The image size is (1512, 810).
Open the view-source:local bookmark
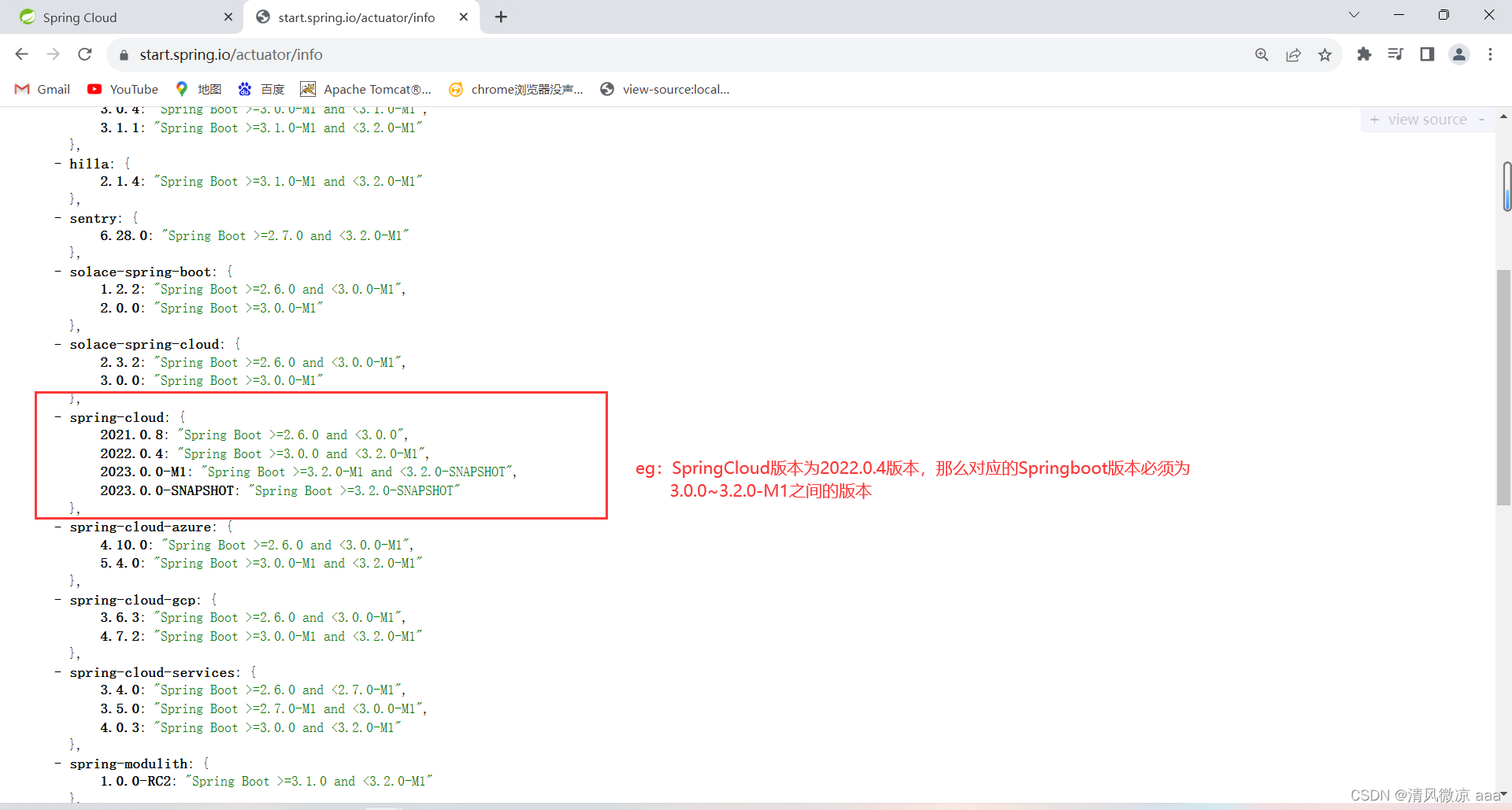click(x=665, y=89)
